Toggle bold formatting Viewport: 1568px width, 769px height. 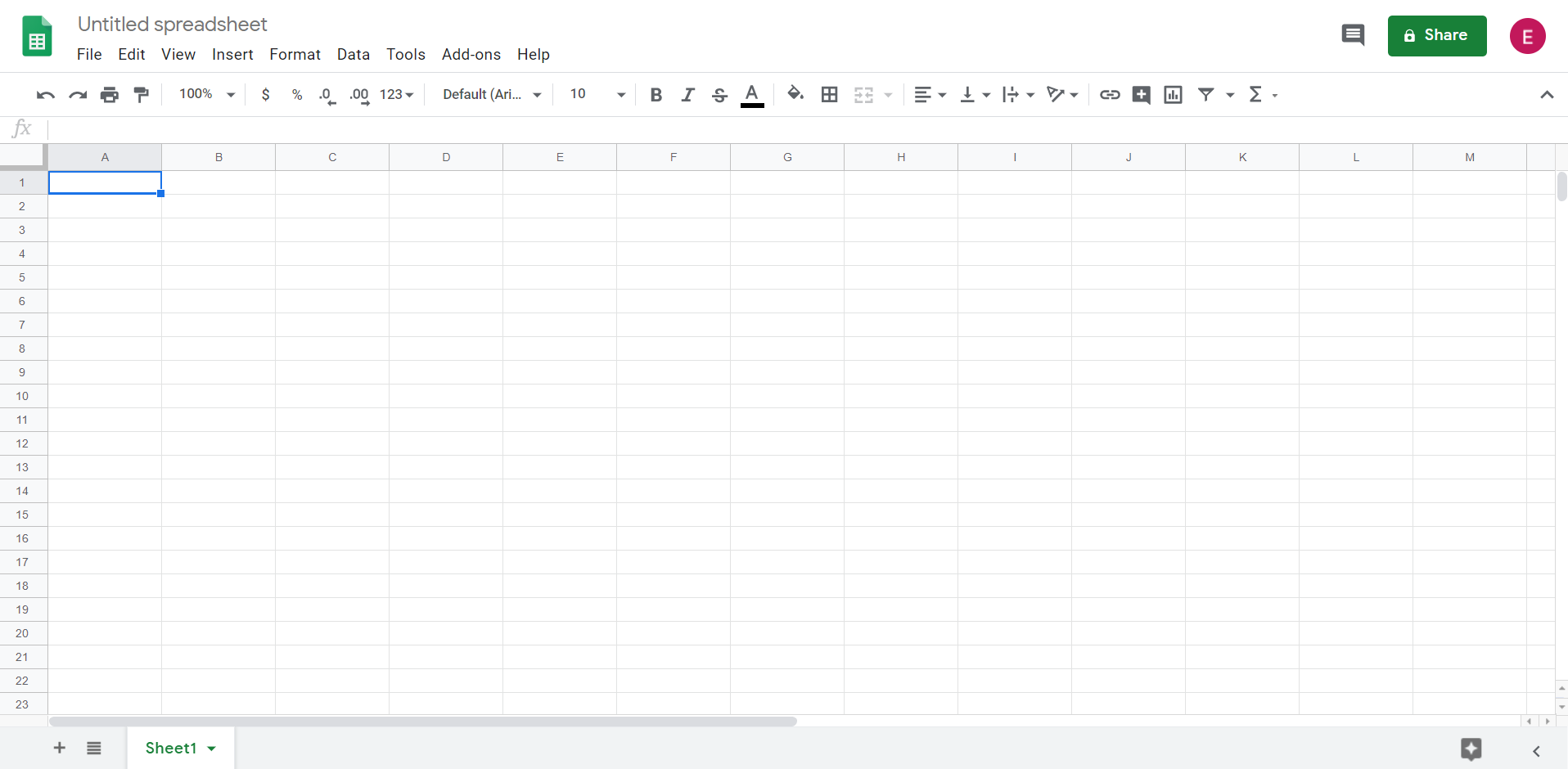click(x=656, y=95)
